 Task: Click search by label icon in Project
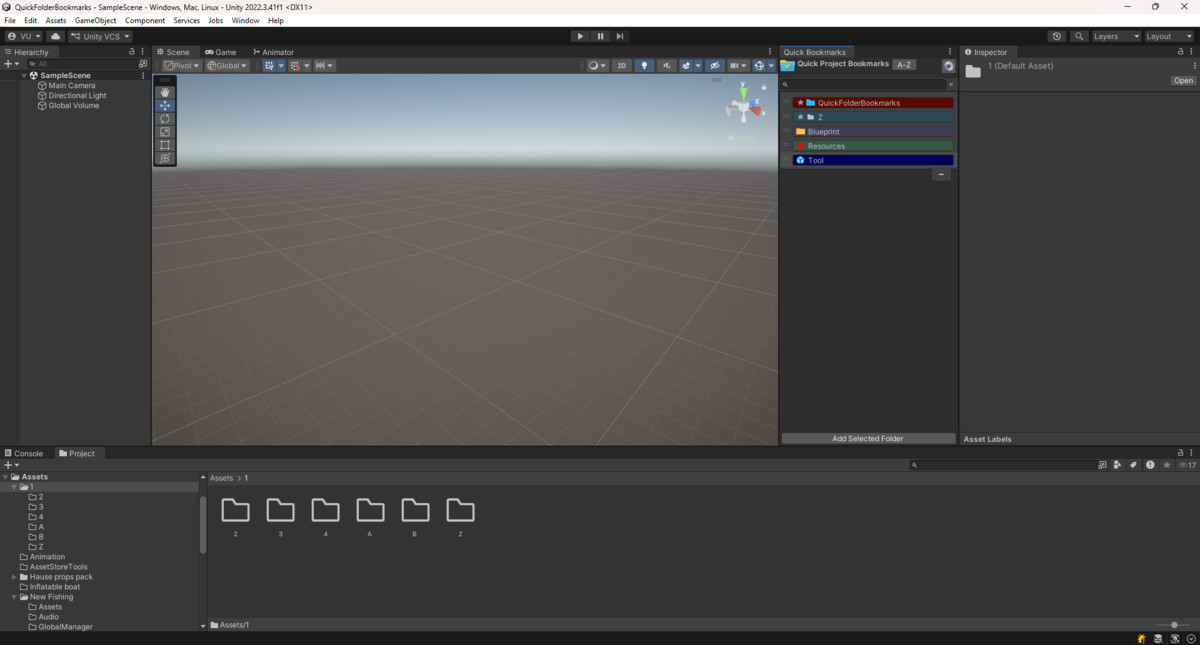point(1133,465)
